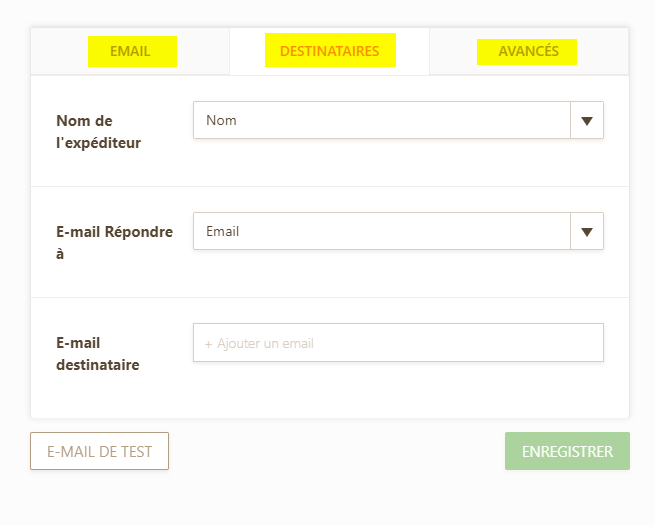
Task: Select the Nom text in sender field
Action: (x=221, y=120)
